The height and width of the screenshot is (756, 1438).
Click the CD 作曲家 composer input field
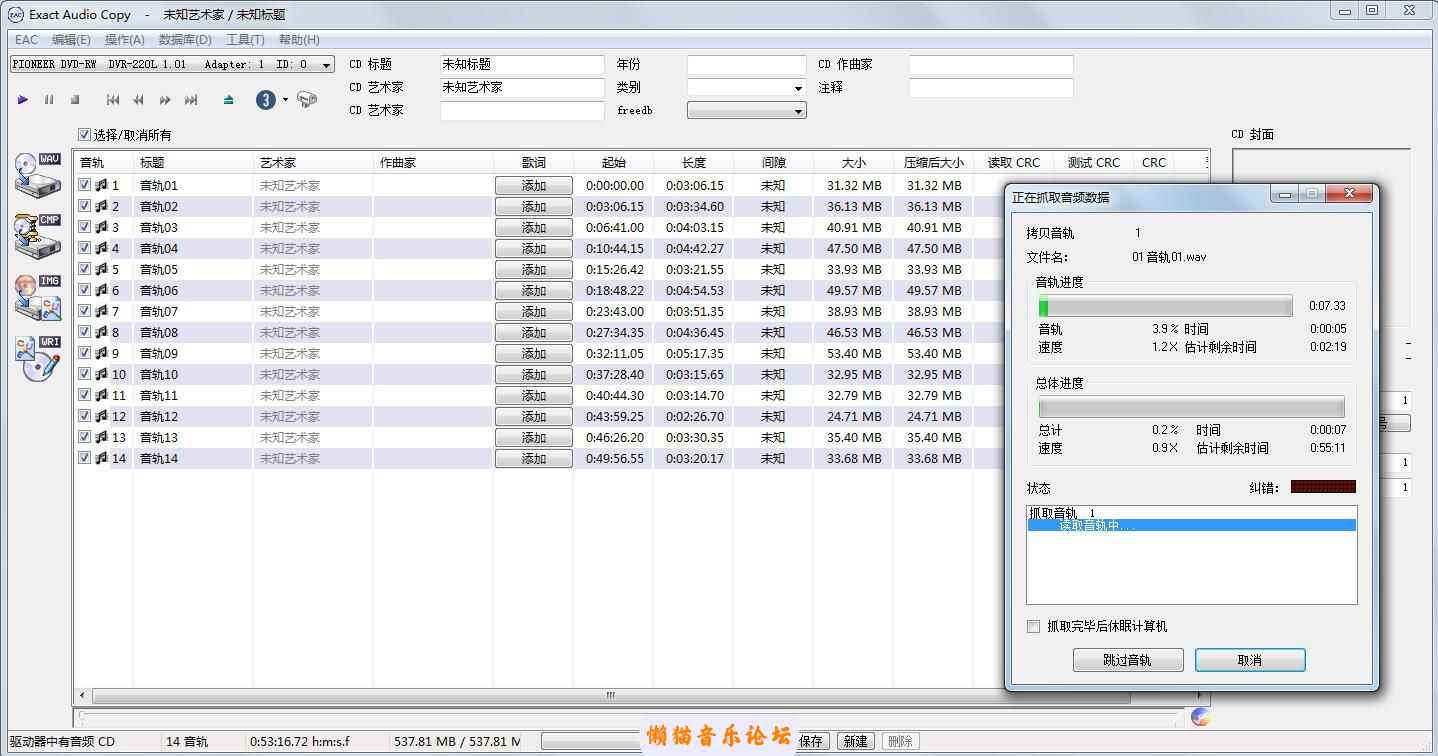click(991, 64)
